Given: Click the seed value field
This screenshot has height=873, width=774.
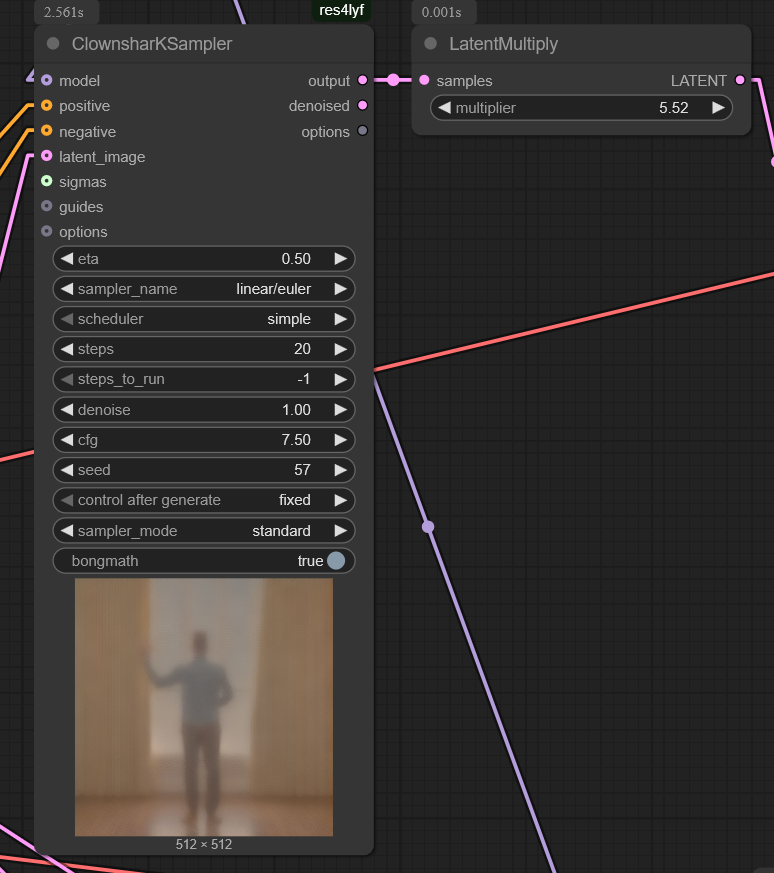Looking at the screenshot, I should 204,470.
